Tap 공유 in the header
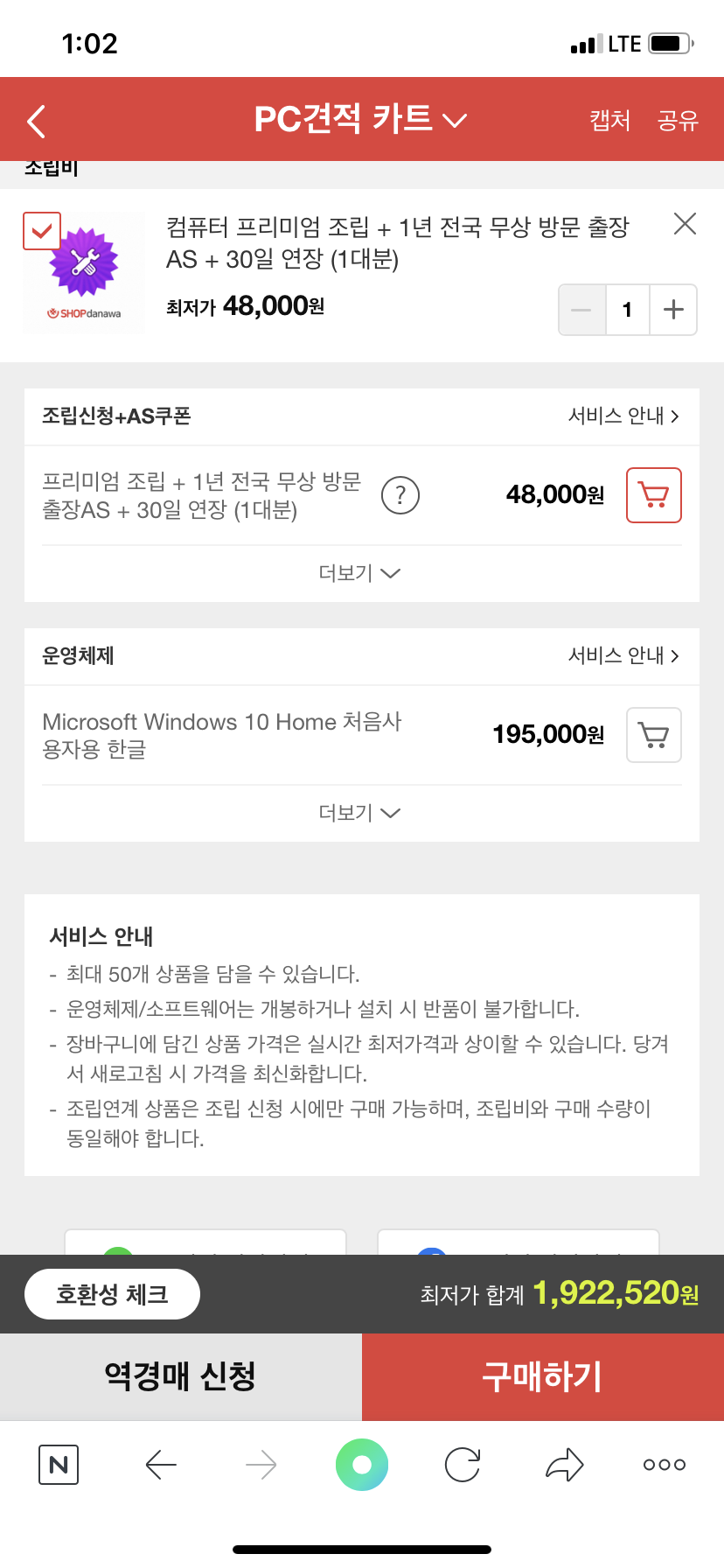724x1568 pixels. click(x=678, y=120)
